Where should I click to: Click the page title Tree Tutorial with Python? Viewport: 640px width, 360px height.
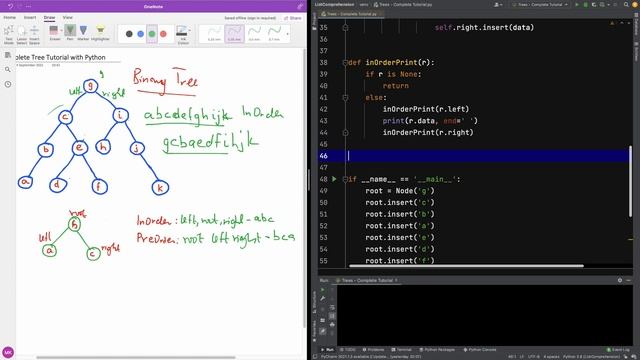(60, 58)
